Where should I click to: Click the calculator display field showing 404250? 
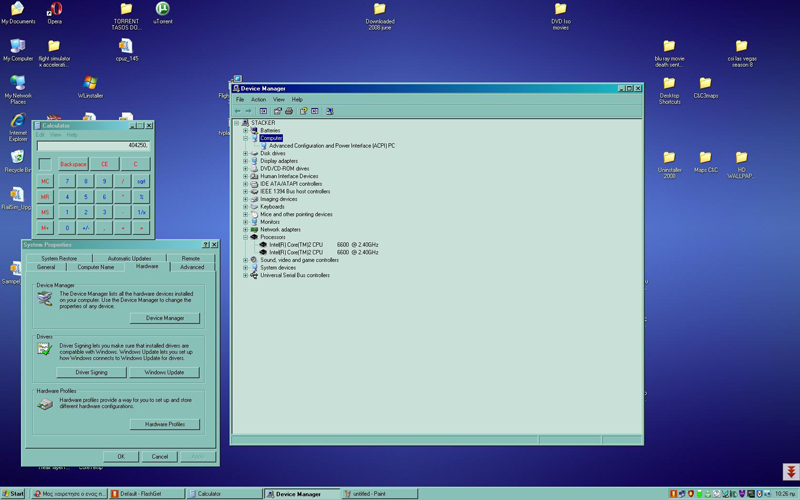[x=93, y=146]
